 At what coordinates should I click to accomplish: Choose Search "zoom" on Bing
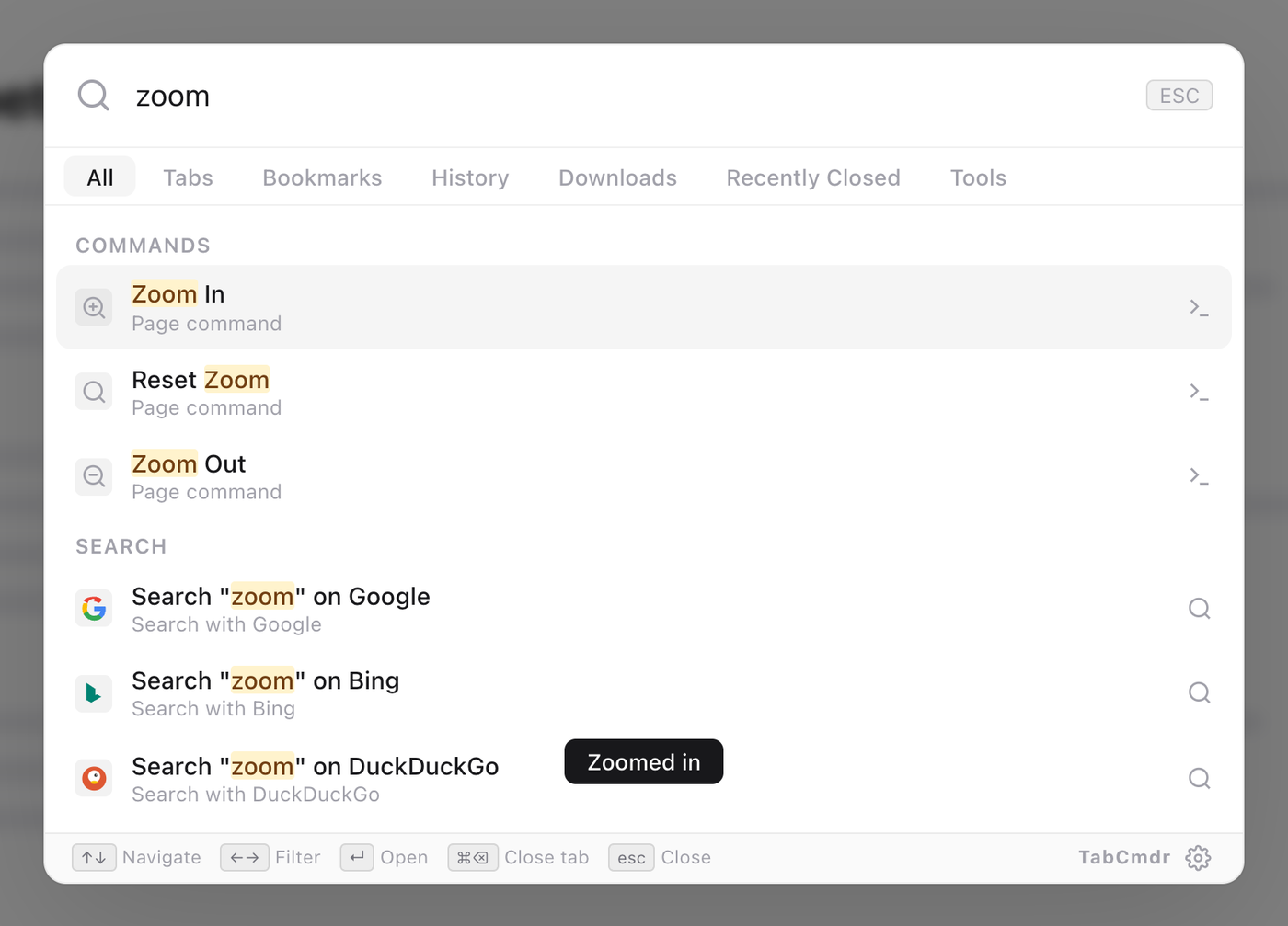[x=644, y=693]
